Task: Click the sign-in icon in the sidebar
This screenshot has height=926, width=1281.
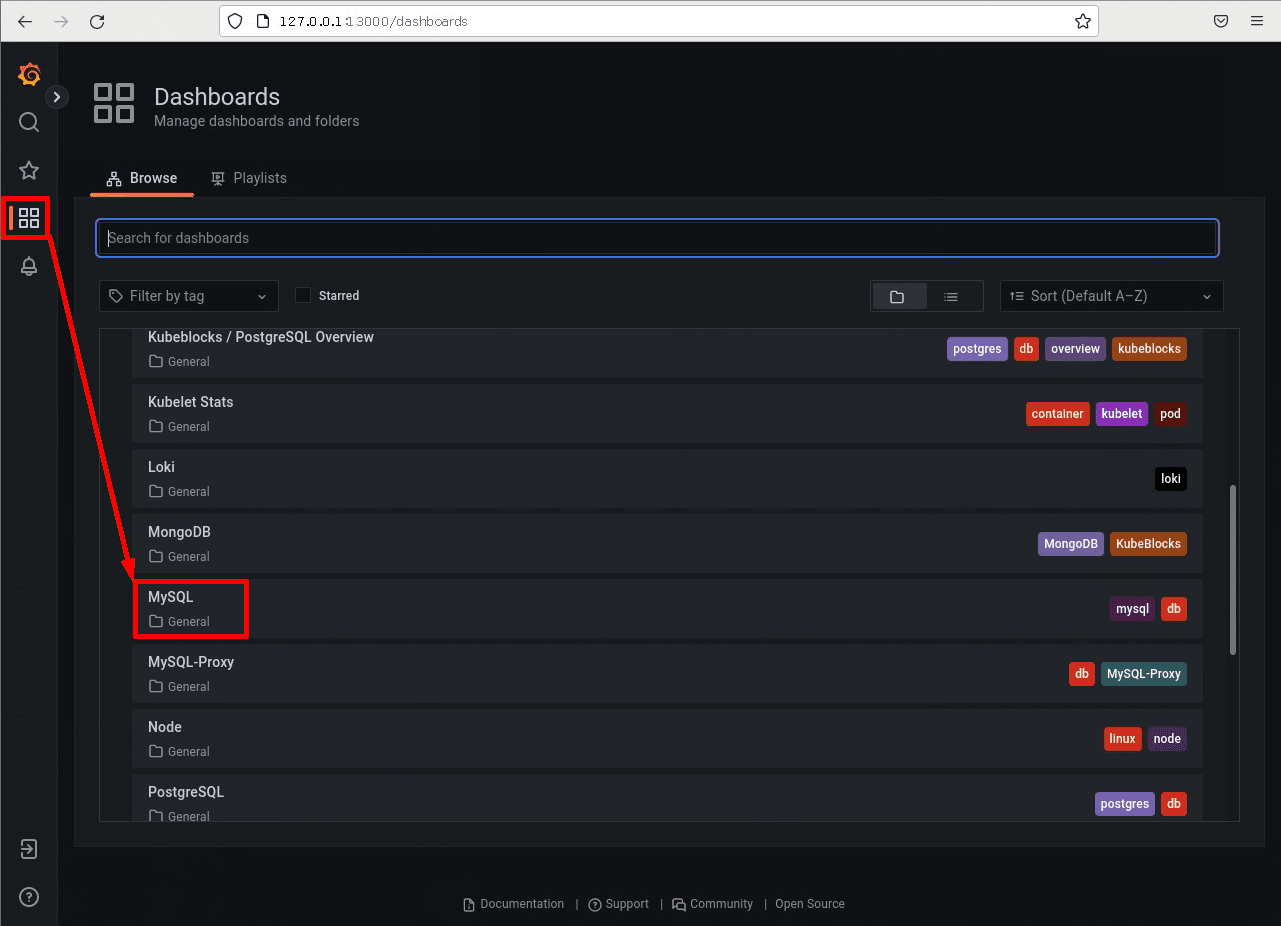Action: click(x=29, y=849)
